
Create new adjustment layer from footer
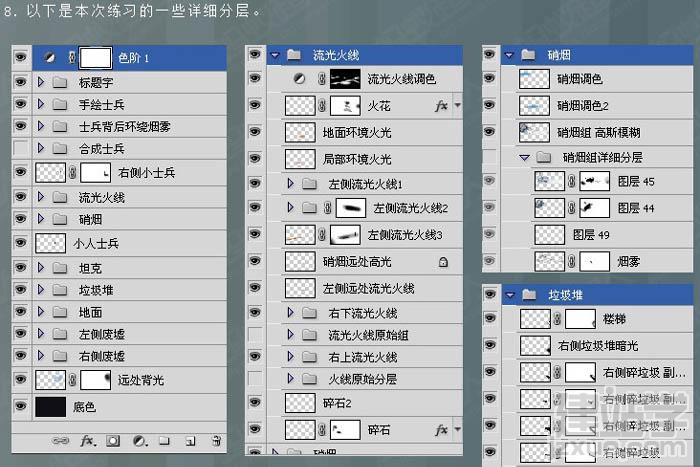pyautogui.click(x=140, y=441)
